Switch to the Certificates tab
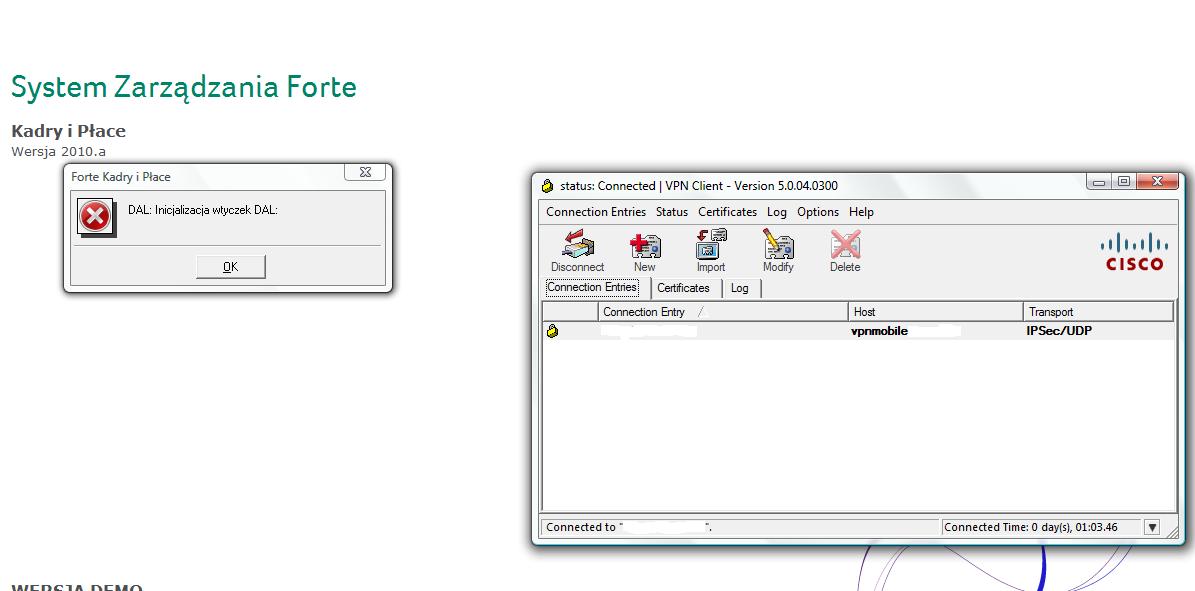This screenshot has height=591, width=1195. coord(683,288)
